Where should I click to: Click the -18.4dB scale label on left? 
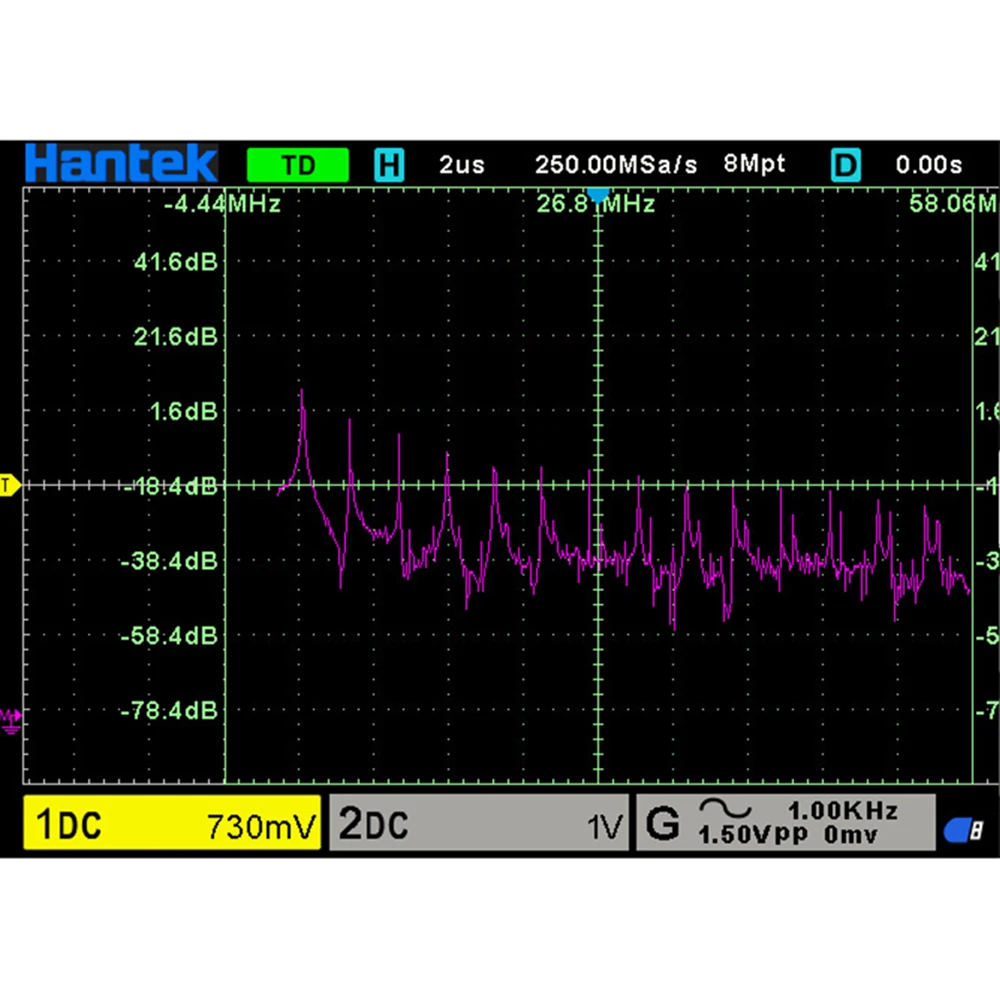click(170, 487)
